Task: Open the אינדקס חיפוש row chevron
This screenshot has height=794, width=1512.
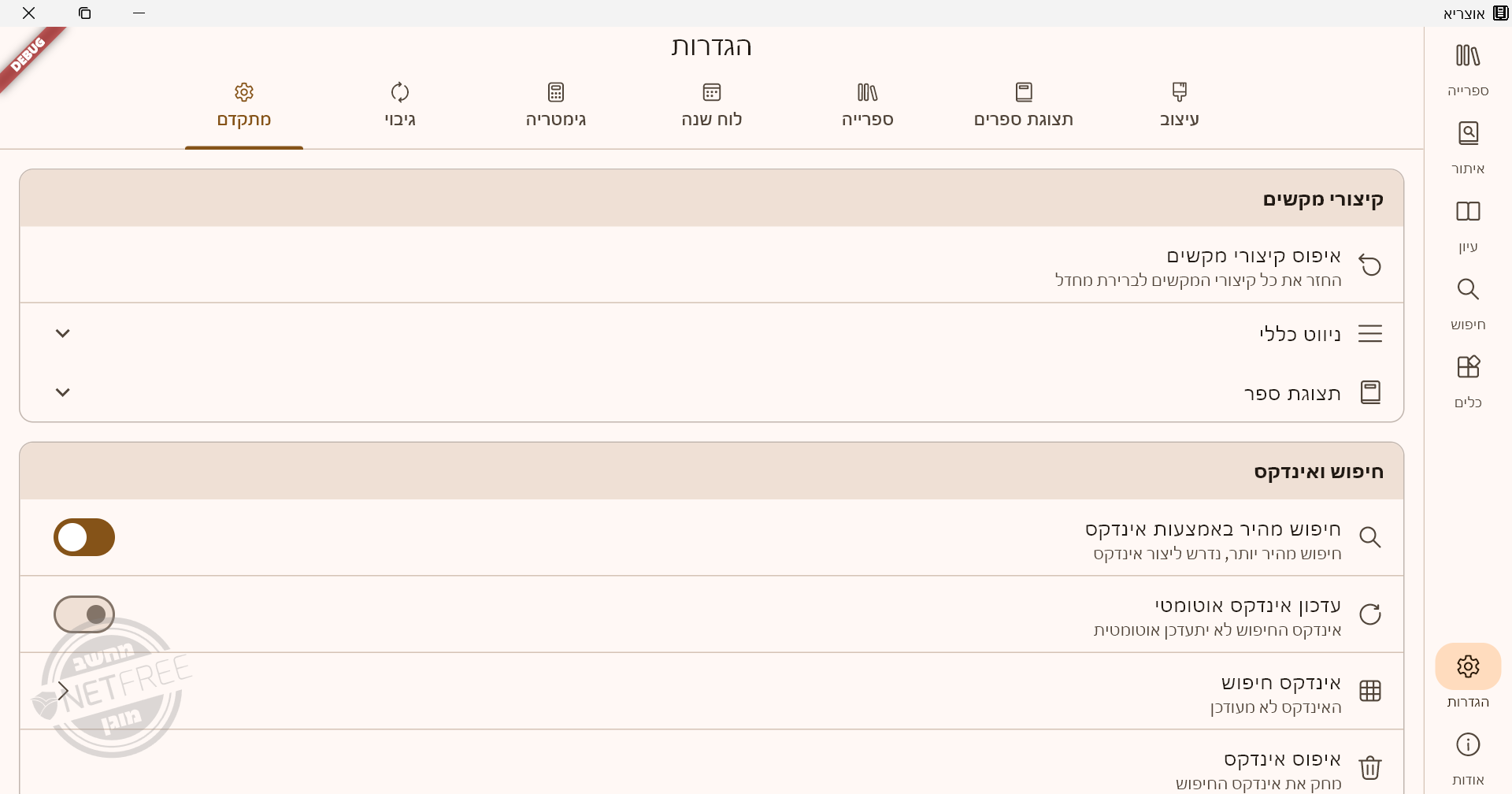Action: 63,691
